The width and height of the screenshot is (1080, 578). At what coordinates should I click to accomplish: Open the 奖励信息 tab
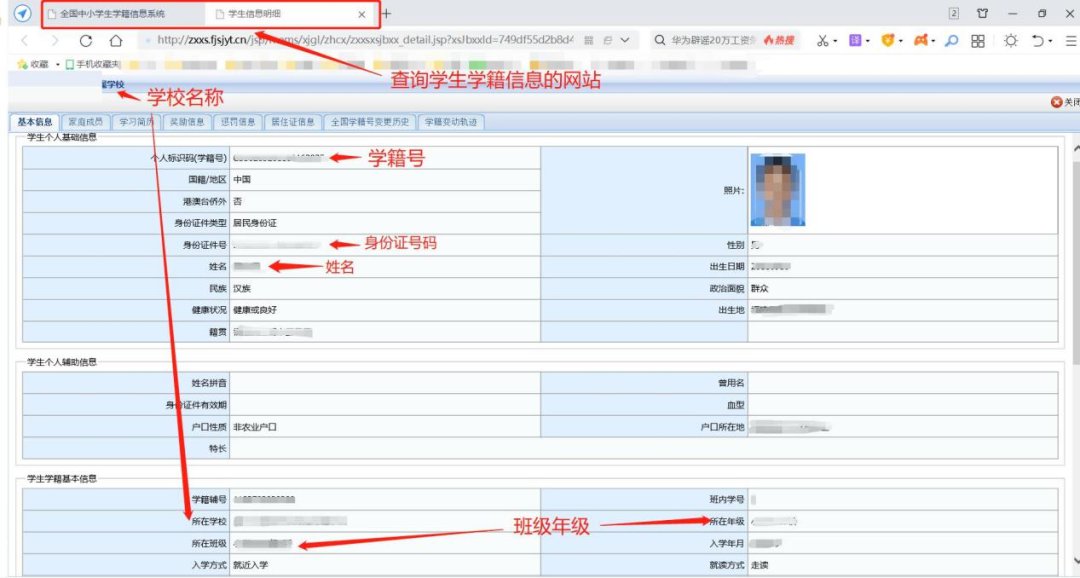pos(187,122)
